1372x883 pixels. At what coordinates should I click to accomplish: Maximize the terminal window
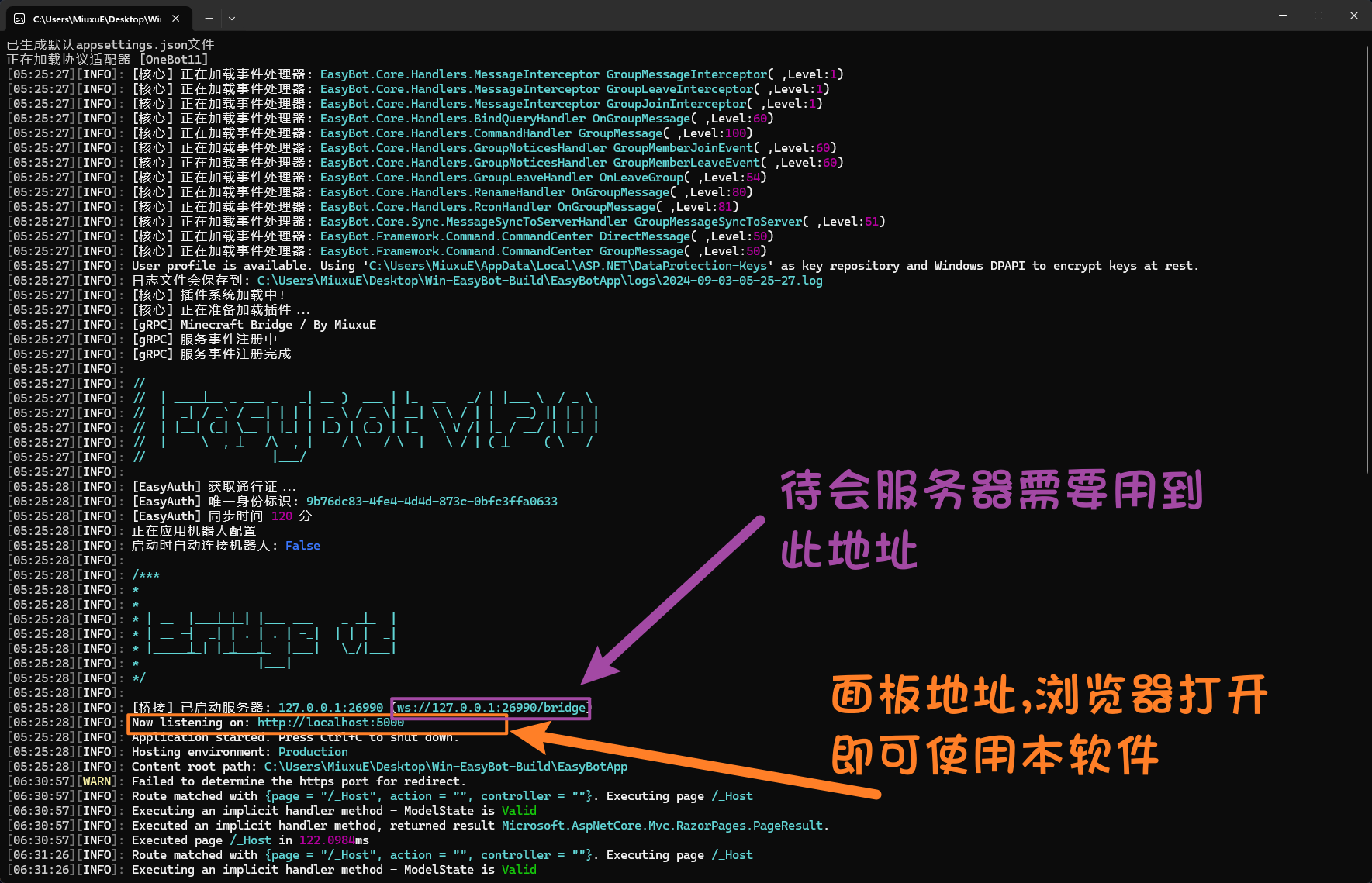1318,16
